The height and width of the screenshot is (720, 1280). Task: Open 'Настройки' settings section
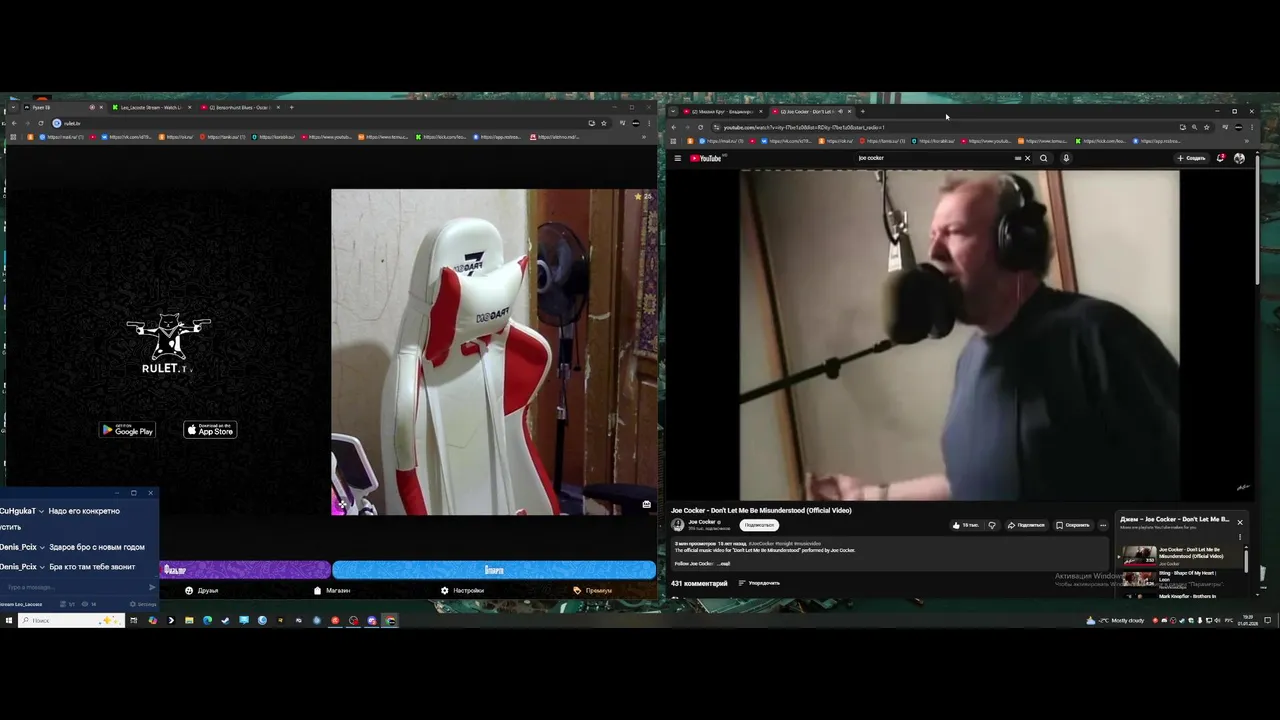click(x=462, y=591)
